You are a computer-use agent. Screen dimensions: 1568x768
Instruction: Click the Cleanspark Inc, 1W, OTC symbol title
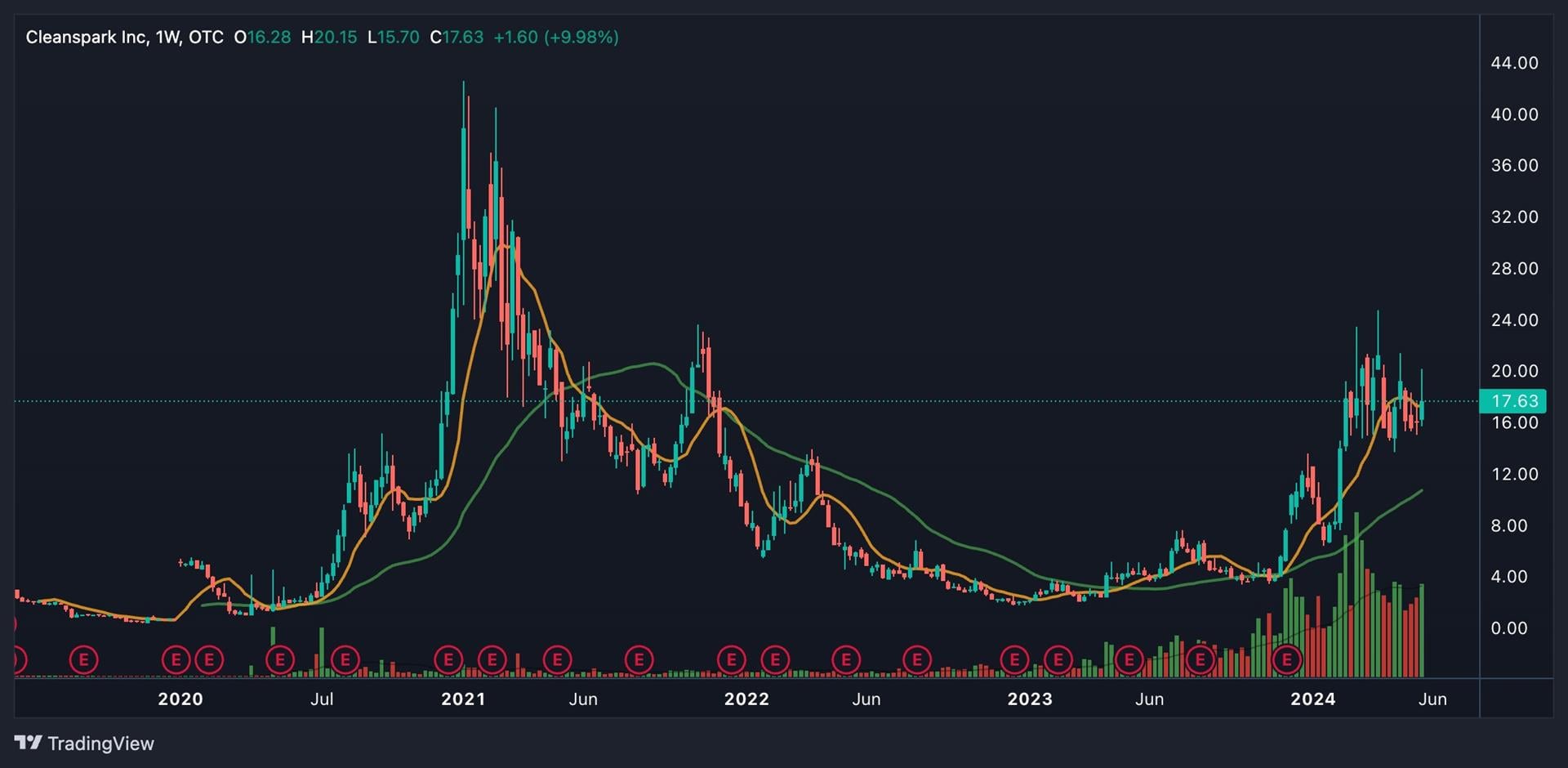pos(124,38)
